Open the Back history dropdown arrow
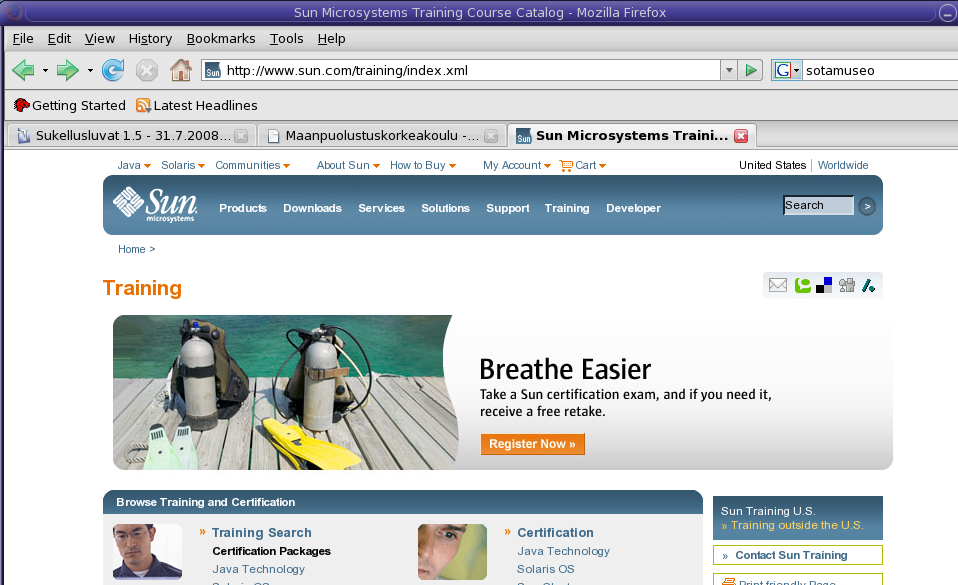This screenshot has width=958, height=585. (45, 70)
